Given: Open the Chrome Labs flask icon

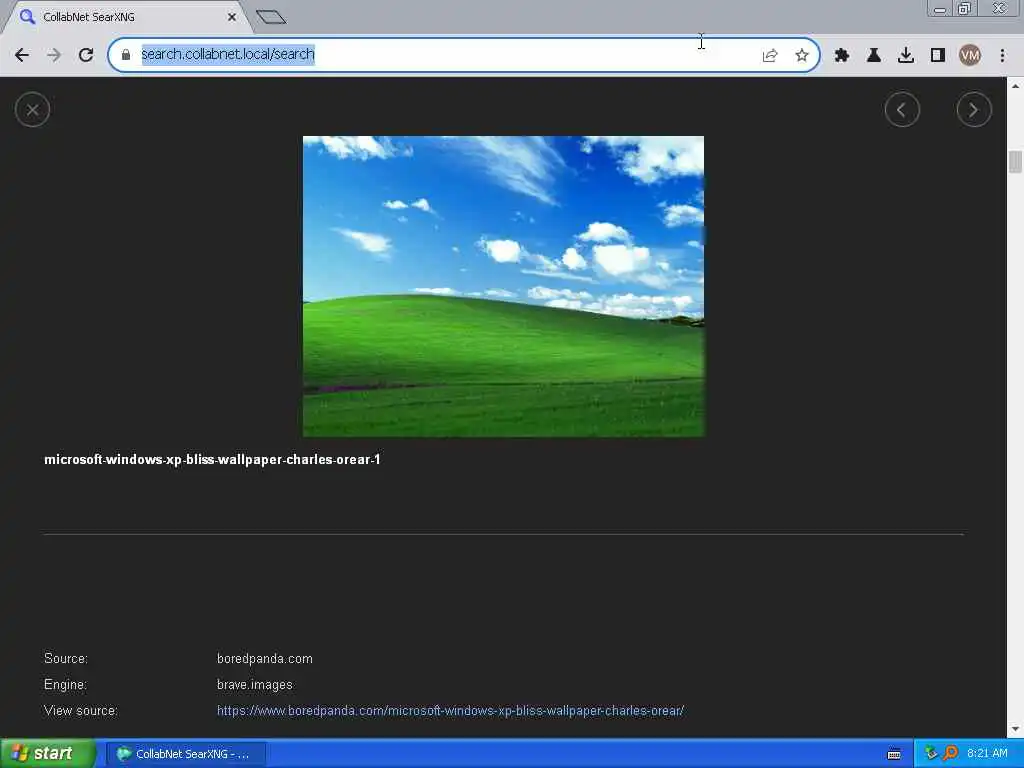Looking at the screenshot, I should point(874,56).
